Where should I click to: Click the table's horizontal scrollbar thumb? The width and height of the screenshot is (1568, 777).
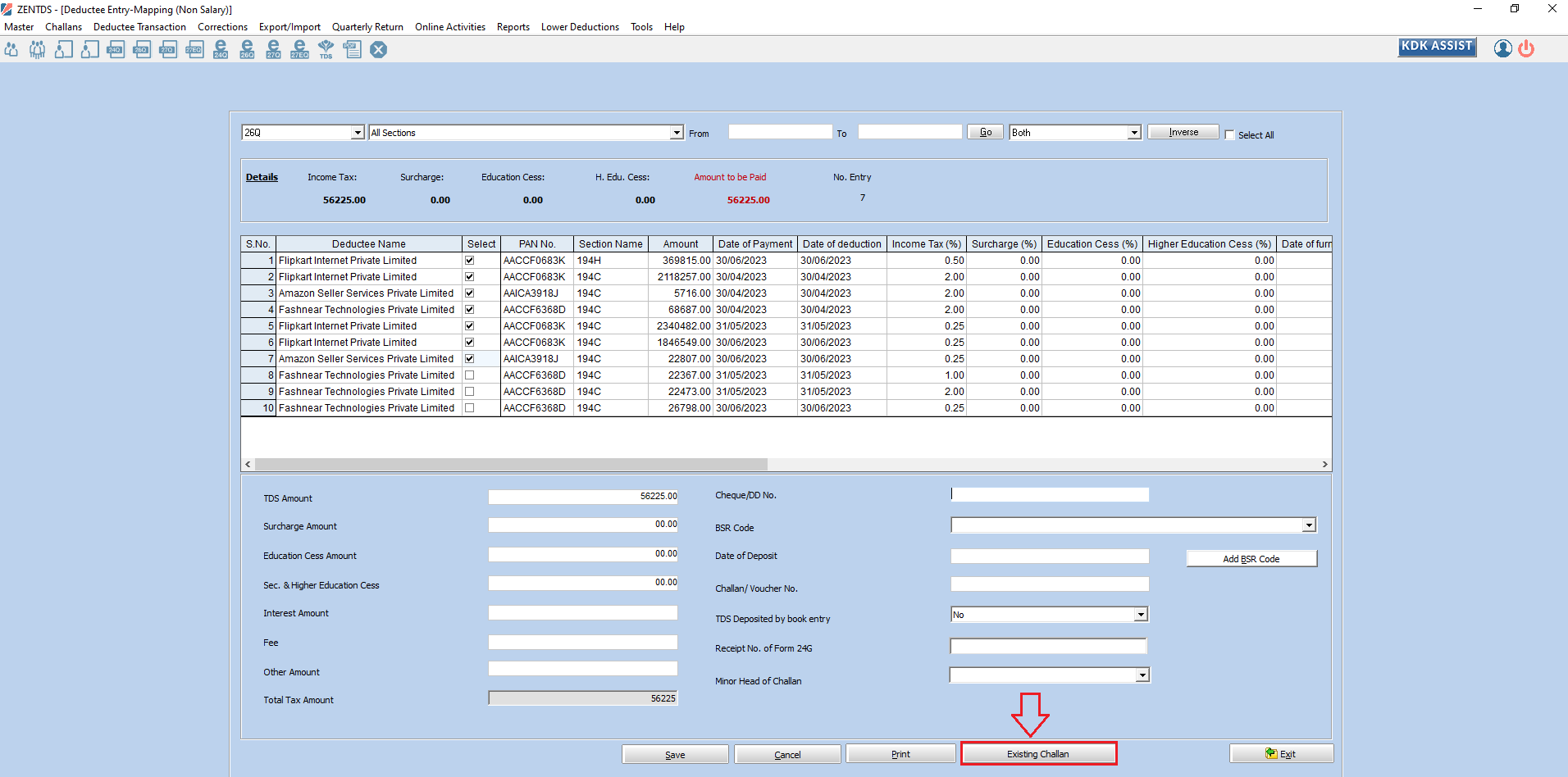coord(511,464)
